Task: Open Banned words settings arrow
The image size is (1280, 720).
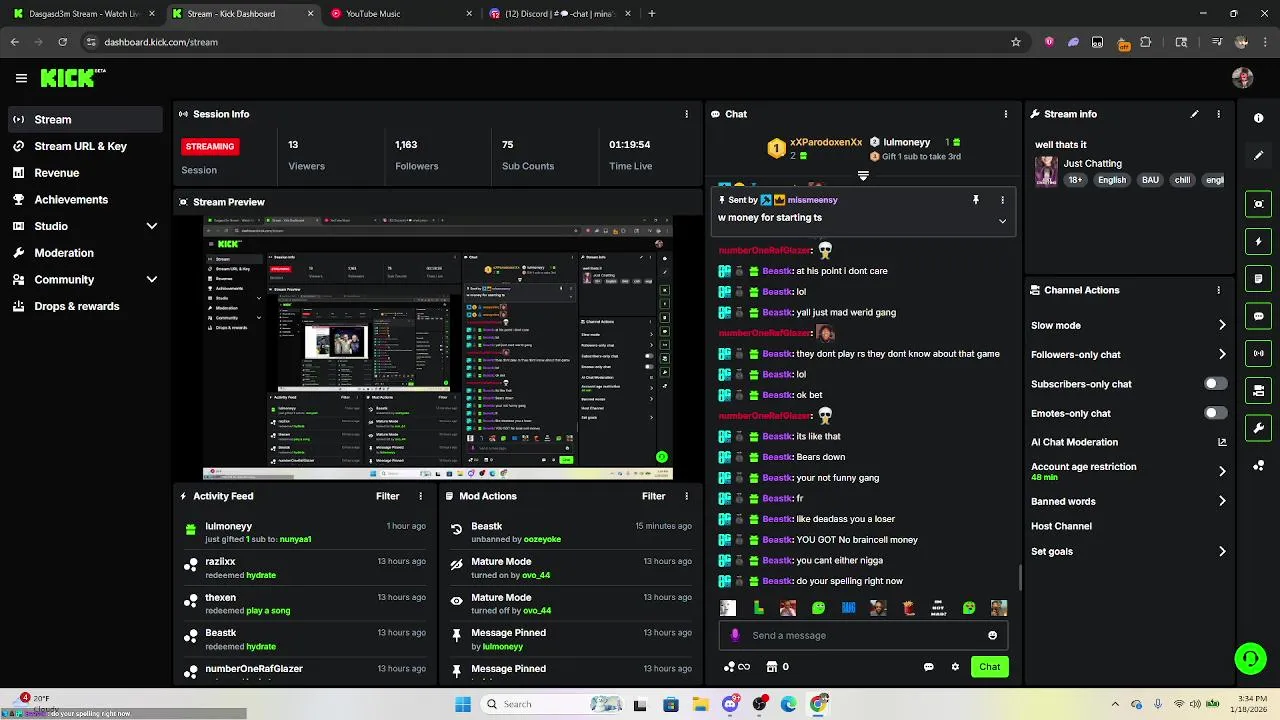Action: (x=1222, y=501)
